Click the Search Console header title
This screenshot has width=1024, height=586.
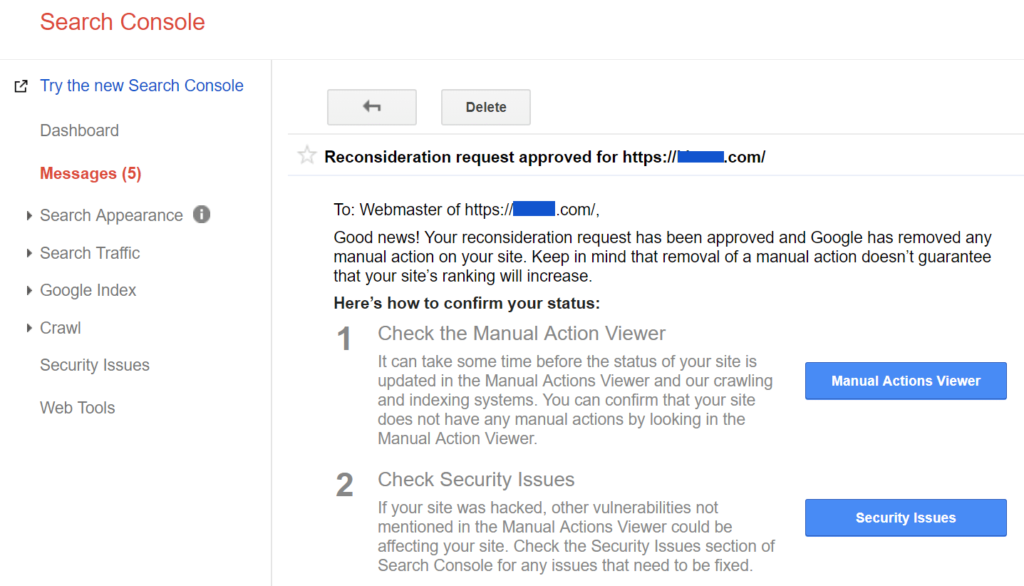coord(122,22)
